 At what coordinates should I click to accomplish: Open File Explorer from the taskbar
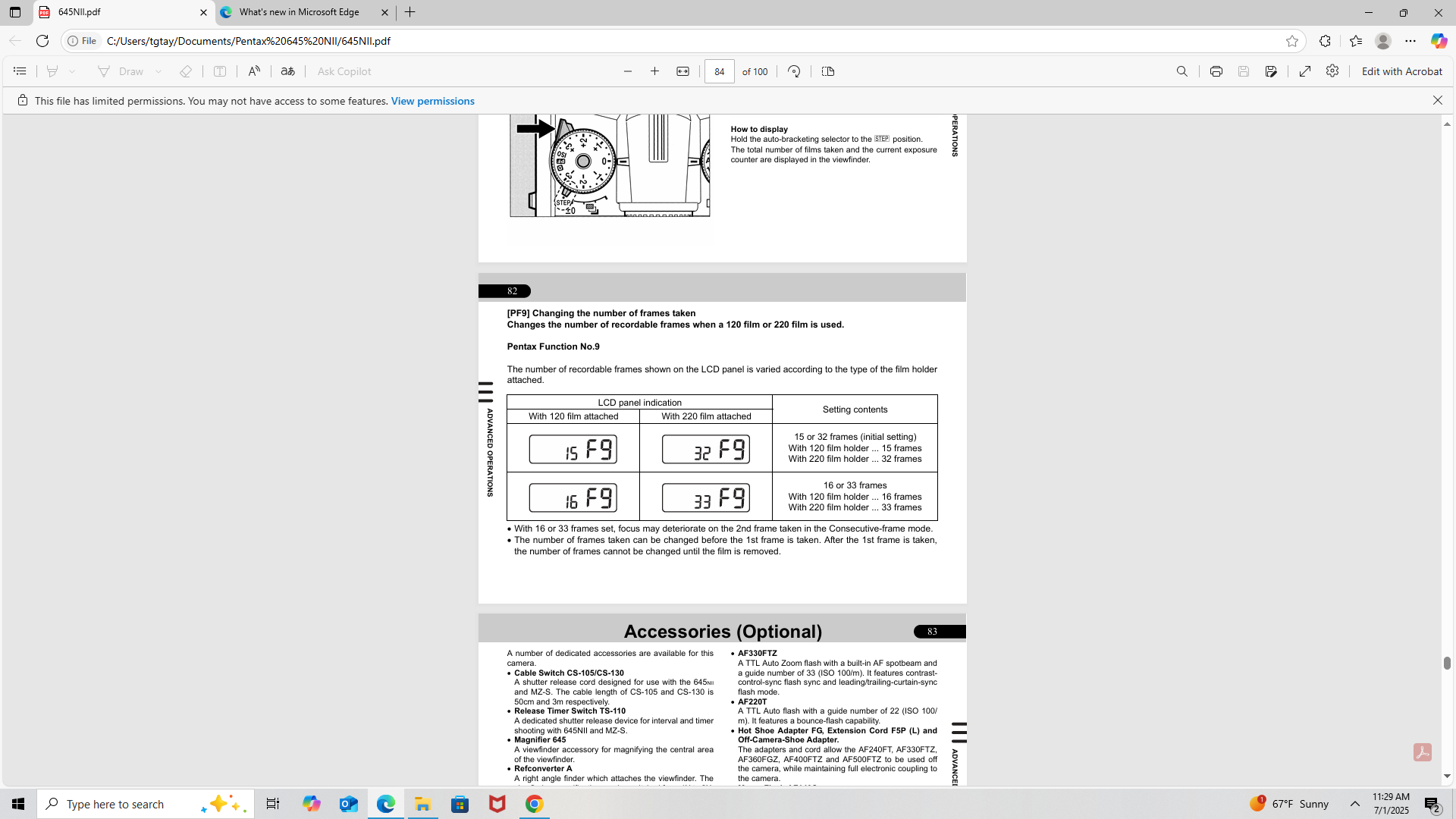pos(422,804)
